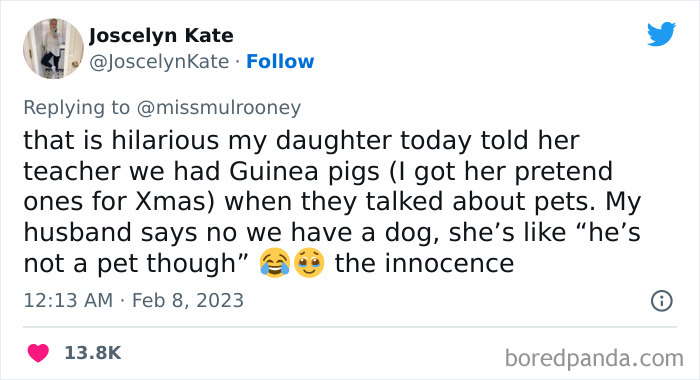Click the teary-eyed pleading emoji
The image size is (700, 380).
[309, 263]
